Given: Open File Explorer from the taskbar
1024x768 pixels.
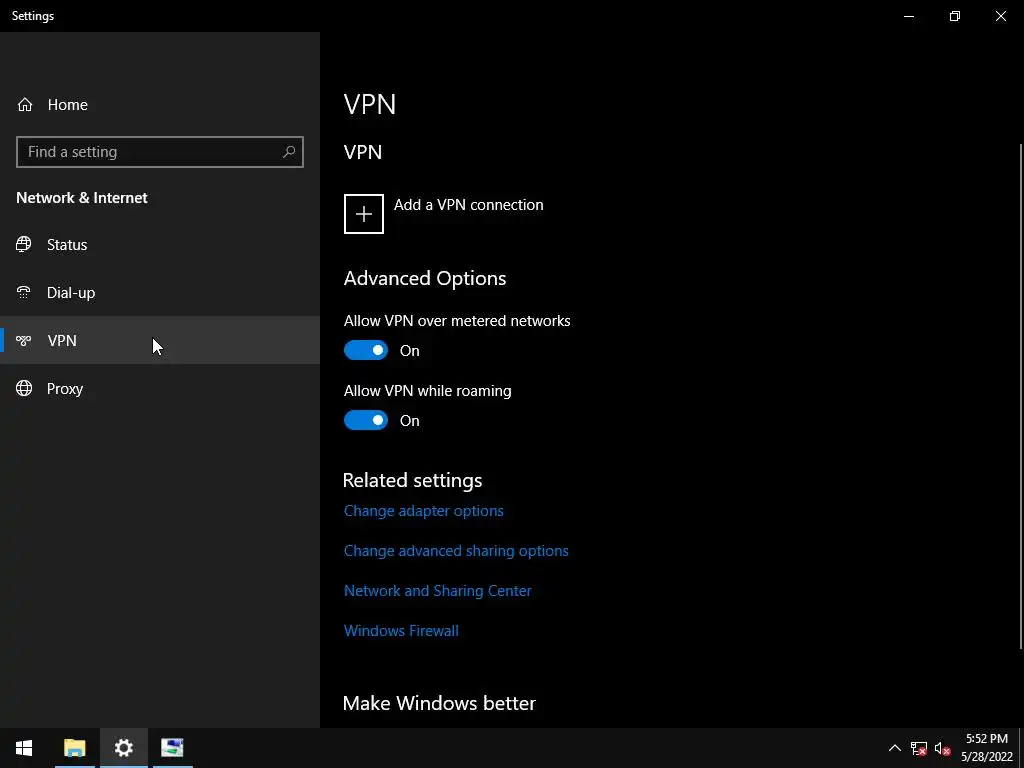Looking at the screenshot, I should [74, 748].
